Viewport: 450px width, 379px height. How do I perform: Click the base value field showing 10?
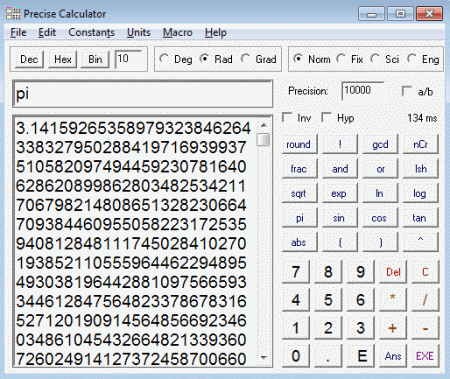(128, 59)
